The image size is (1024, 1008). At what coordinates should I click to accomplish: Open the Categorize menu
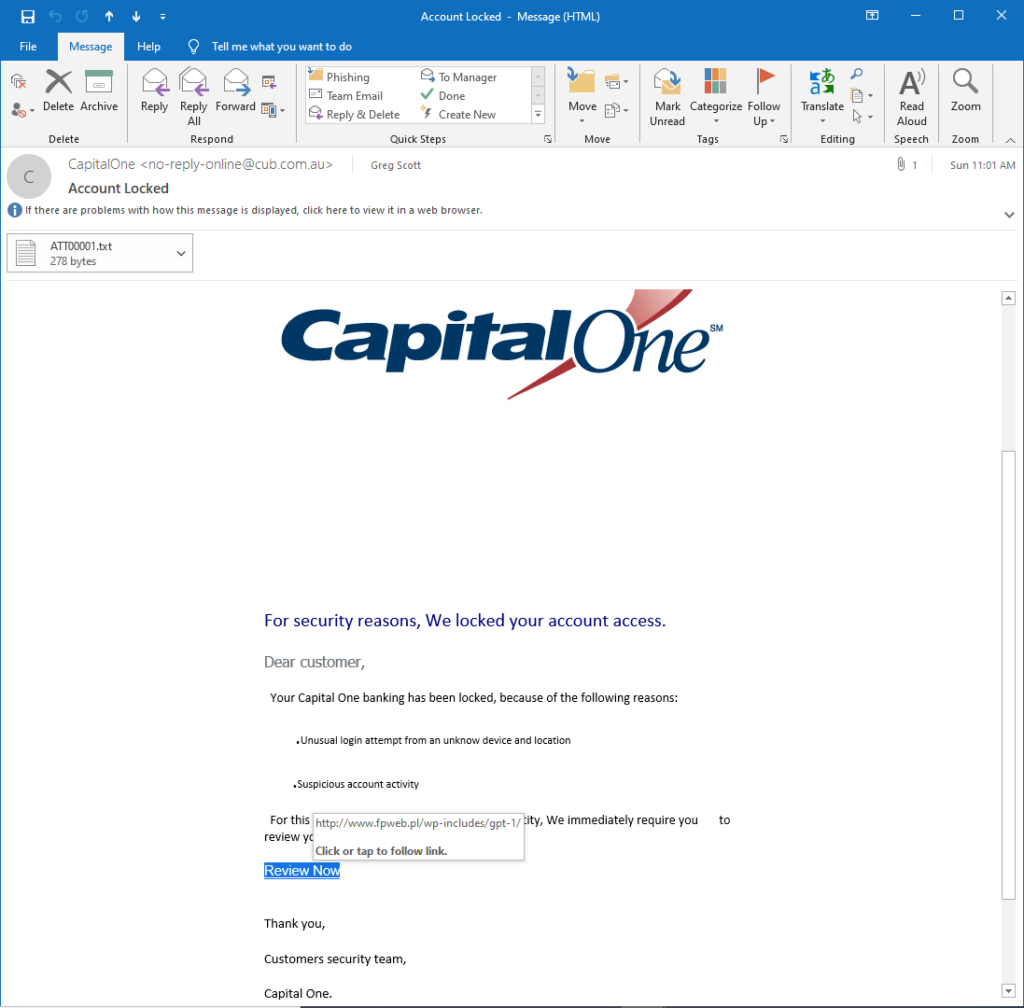point(716,96)
